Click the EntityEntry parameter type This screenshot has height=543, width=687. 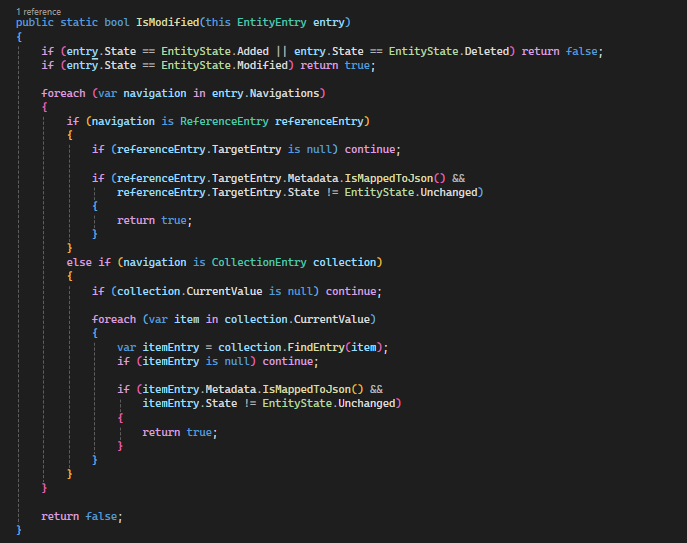(x=272, y=22)
